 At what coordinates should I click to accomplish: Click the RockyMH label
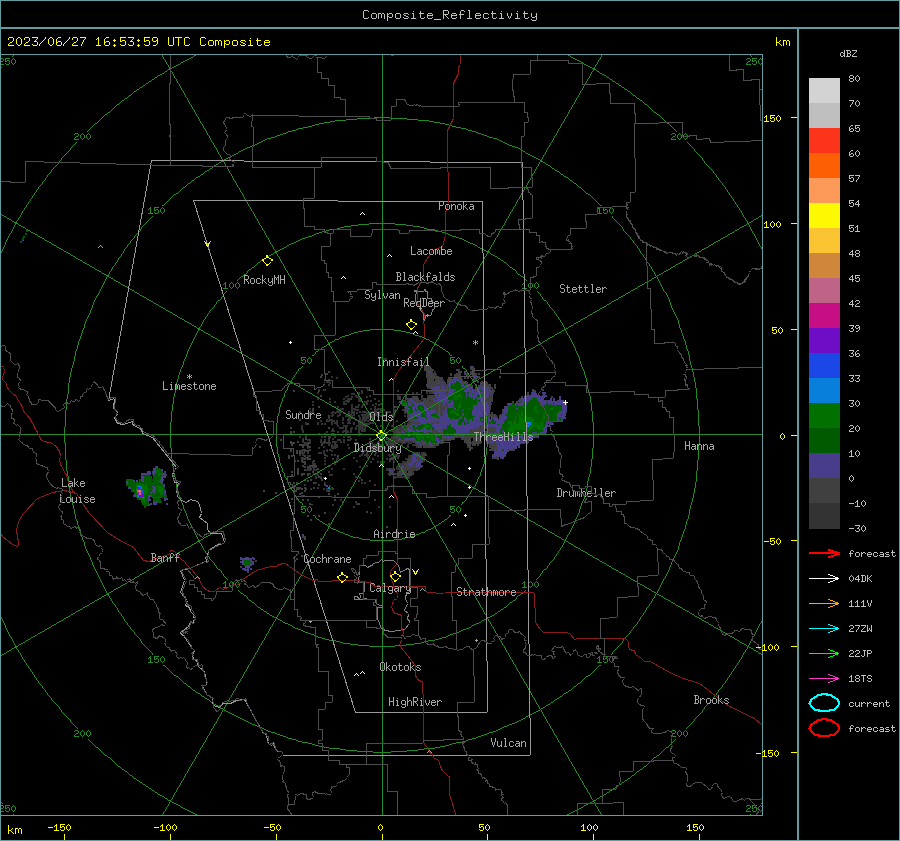pyautogui.click(x=264, y=280)
